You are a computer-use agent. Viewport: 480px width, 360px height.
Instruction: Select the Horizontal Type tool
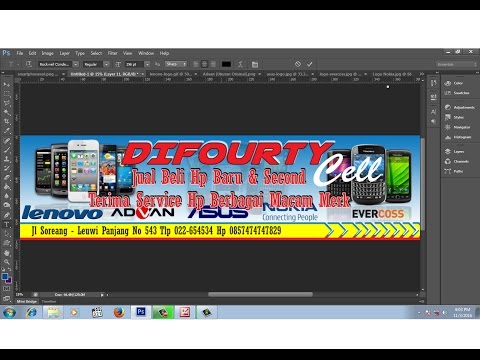pyautogui.click(x=7, y=225)
